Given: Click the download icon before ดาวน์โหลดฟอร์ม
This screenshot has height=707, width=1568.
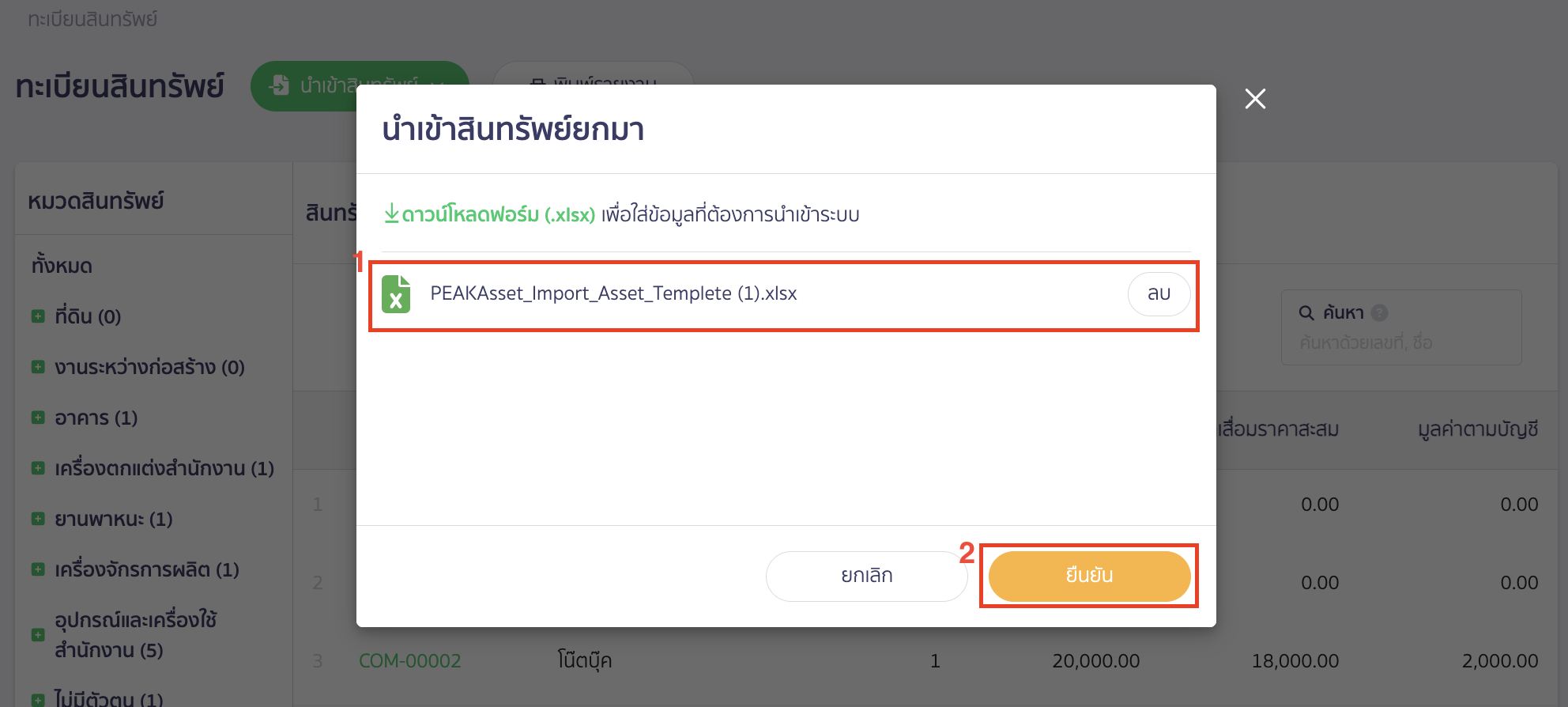Looking at the screenshot, I should click(393, 214).
